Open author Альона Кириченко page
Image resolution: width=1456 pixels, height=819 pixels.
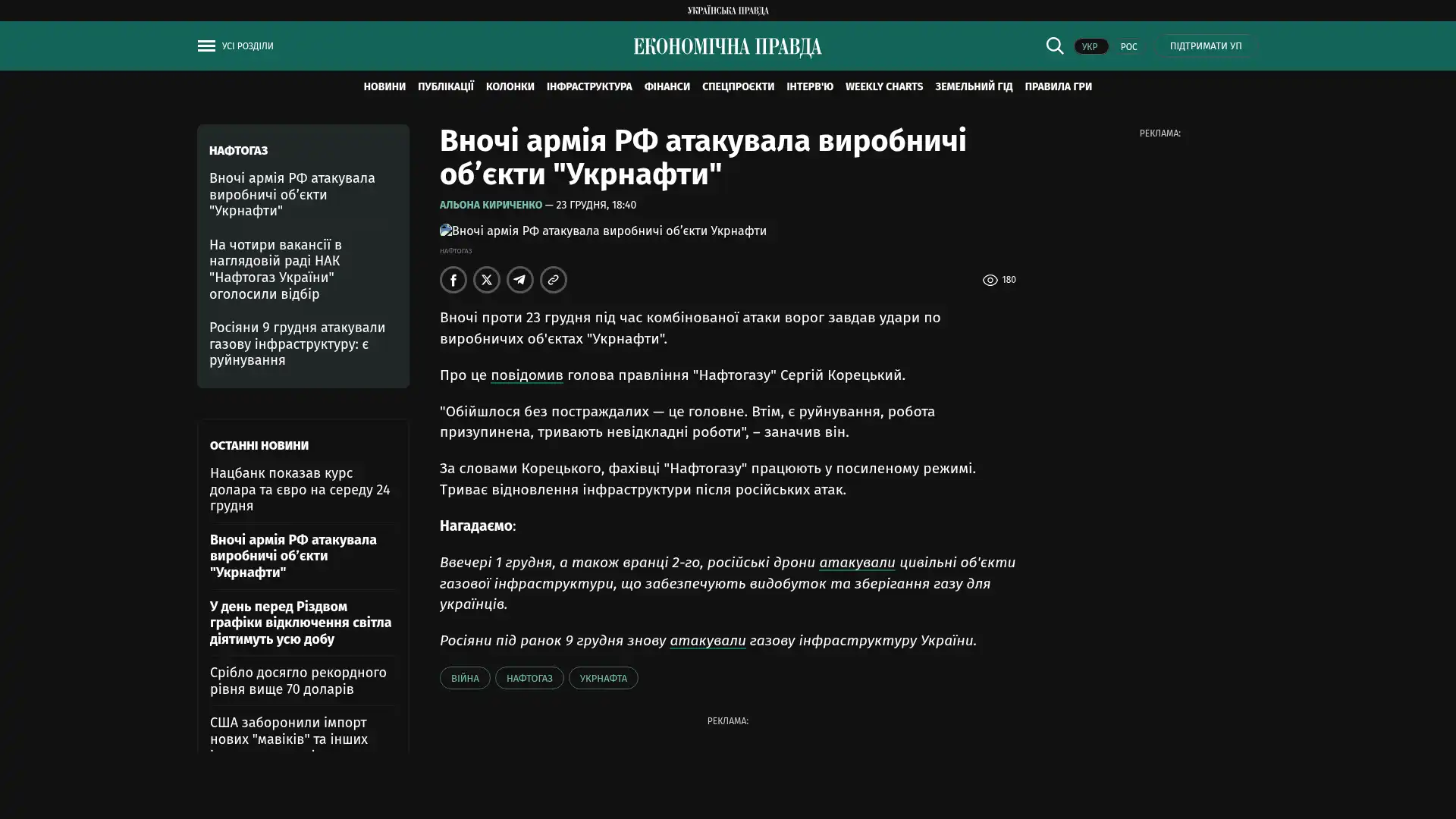(x=491, y=206)
